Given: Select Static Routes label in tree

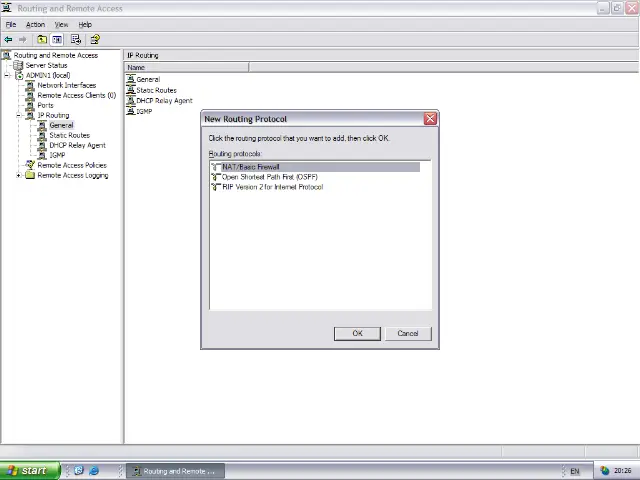Looking at the screenshot, I should click(x=69, y=136).
